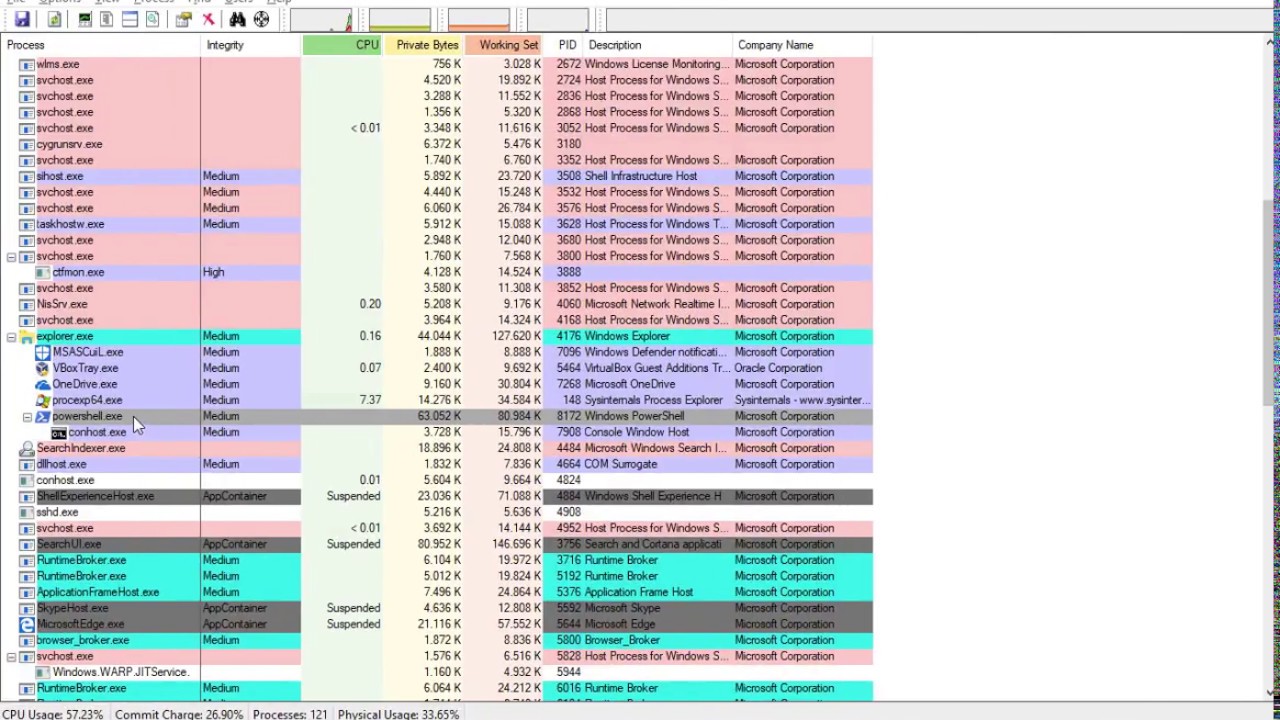The height and width of the screenshot is (720, 1280).
Task: Click the Save toolbar icon
Action: tap(21, 19)
